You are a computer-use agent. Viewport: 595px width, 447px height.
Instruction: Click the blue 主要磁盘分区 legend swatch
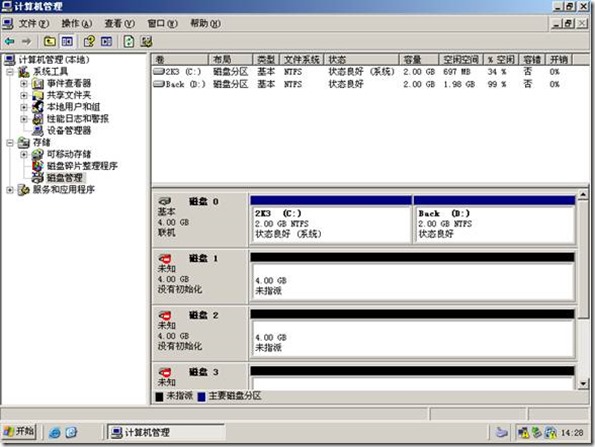coord(201,397)
